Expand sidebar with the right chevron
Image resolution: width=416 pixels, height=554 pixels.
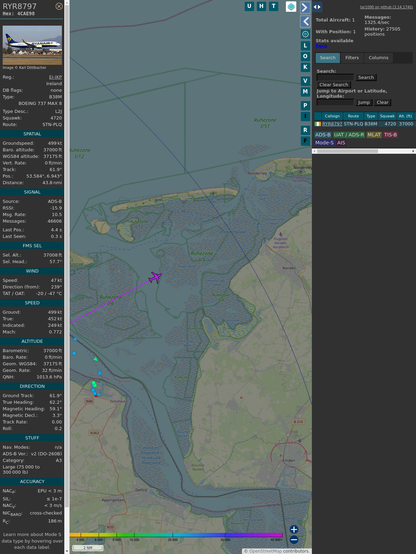pyautogui.click(x=305, y=7)
